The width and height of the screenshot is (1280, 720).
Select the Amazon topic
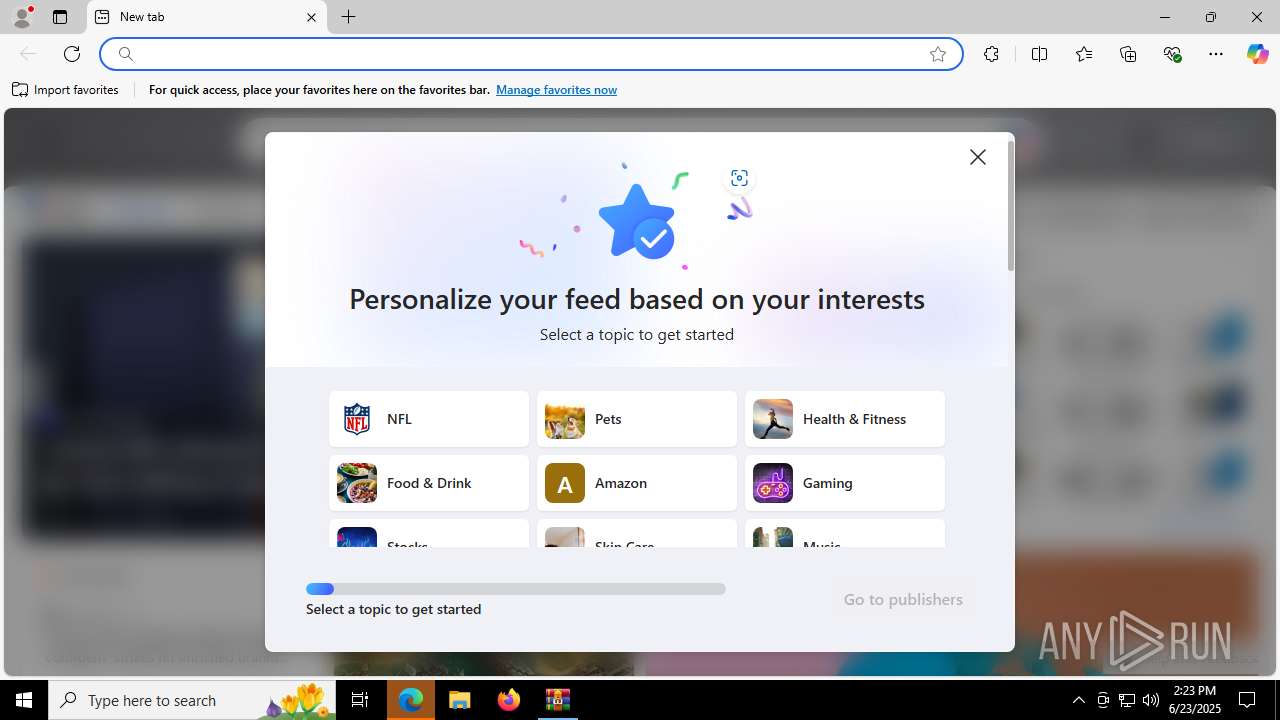pyautogui.click(x=637, y=483)
